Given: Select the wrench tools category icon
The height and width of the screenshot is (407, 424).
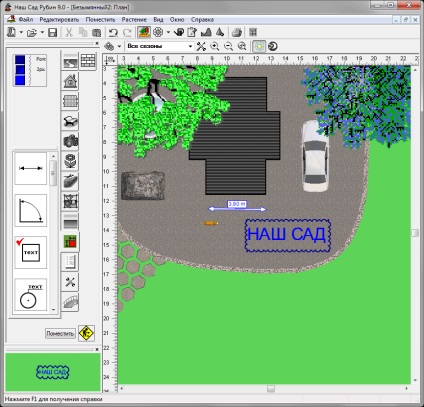Looking at the screenshot, I should tap(70, 282).
